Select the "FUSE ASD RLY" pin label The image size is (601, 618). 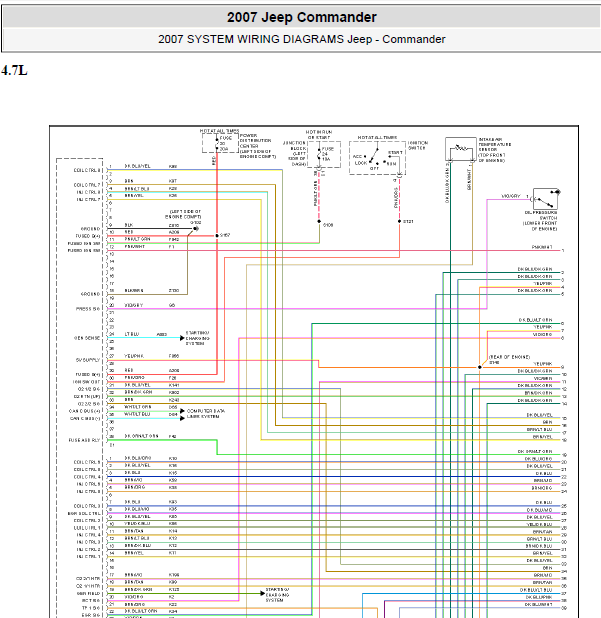85,440
